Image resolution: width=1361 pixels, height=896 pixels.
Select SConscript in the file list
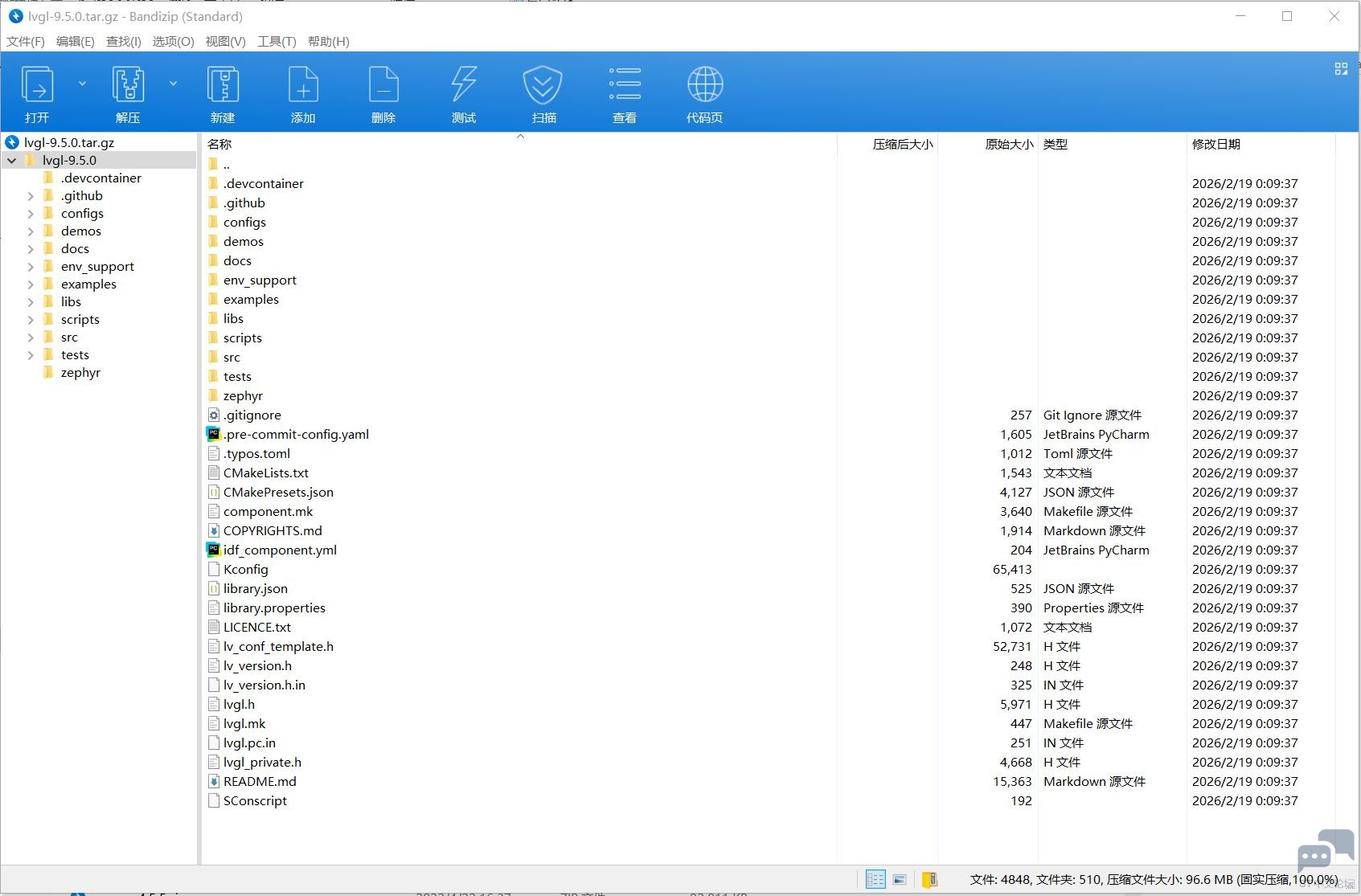(255, 801)
